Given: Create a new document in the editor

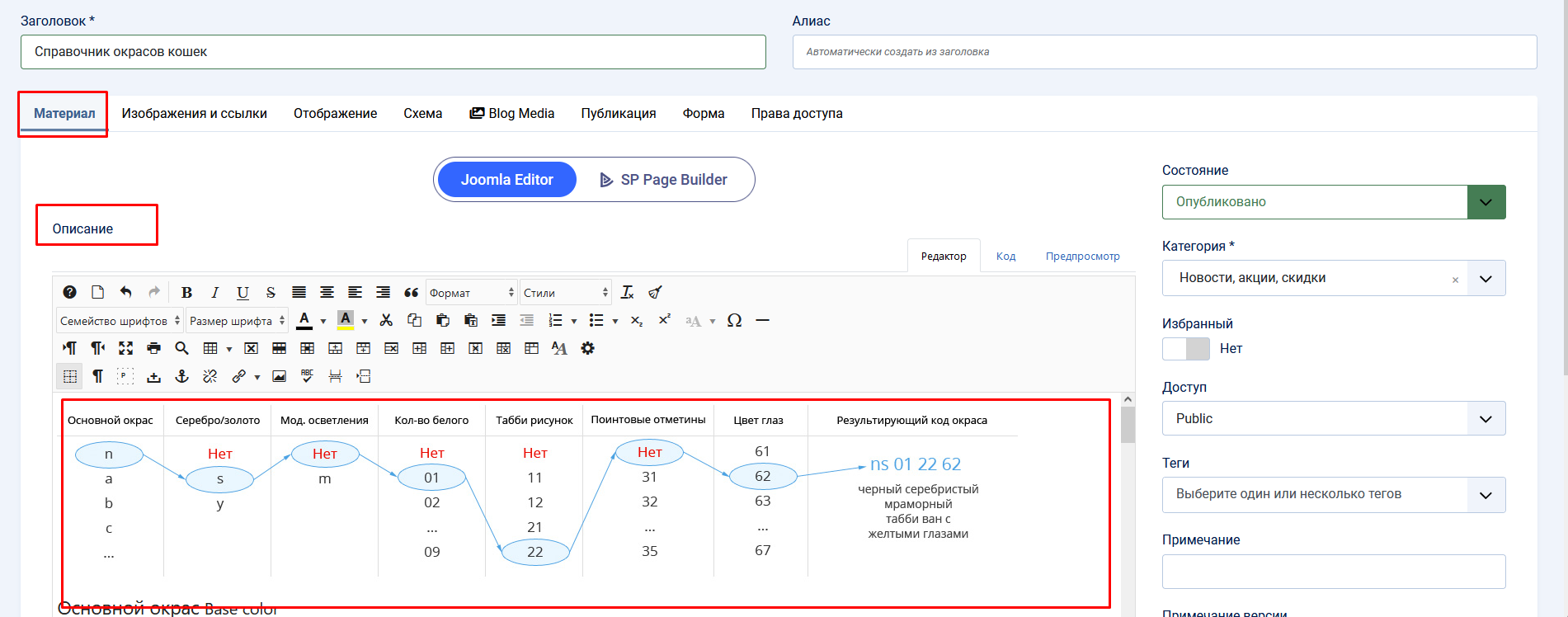Looking at the screenshot, I should point(97,292).
